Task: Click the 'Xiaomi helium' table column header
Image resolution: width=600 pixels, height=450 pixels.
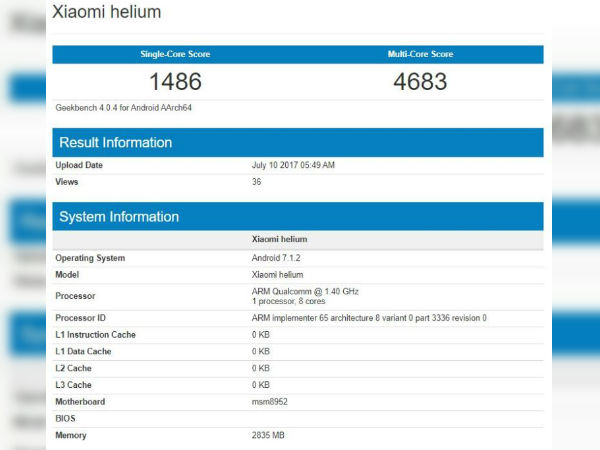Action: pyautogui.click(x=279, y=239)
